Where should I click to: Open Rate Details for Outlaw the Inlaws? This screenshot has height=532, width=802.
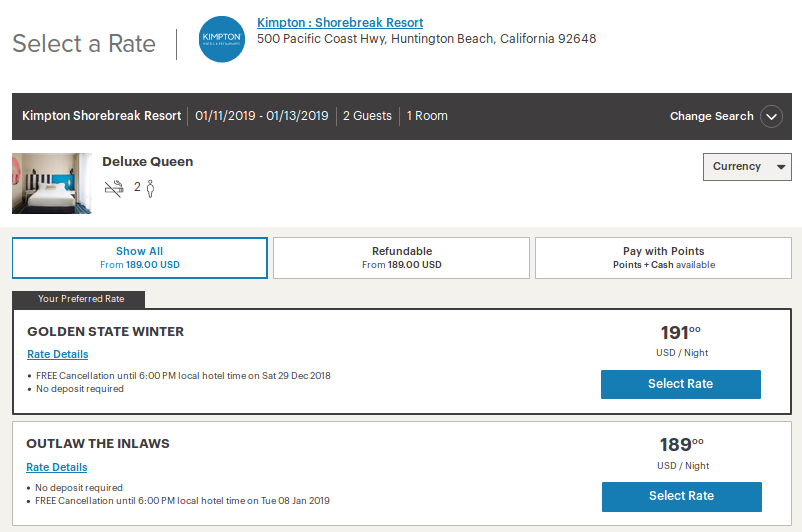(x=57, y=467)
